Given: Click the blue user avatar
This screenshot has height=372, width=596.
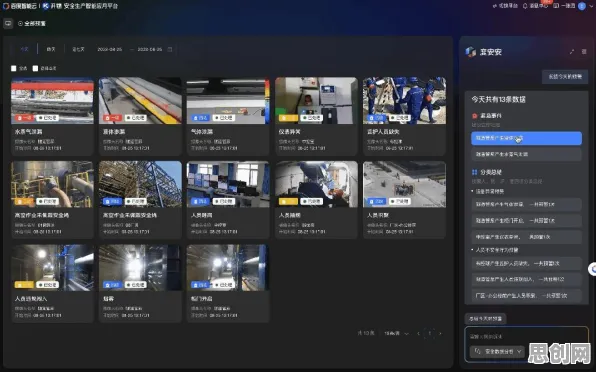Looking at the screenshot, I should [582, 6].
